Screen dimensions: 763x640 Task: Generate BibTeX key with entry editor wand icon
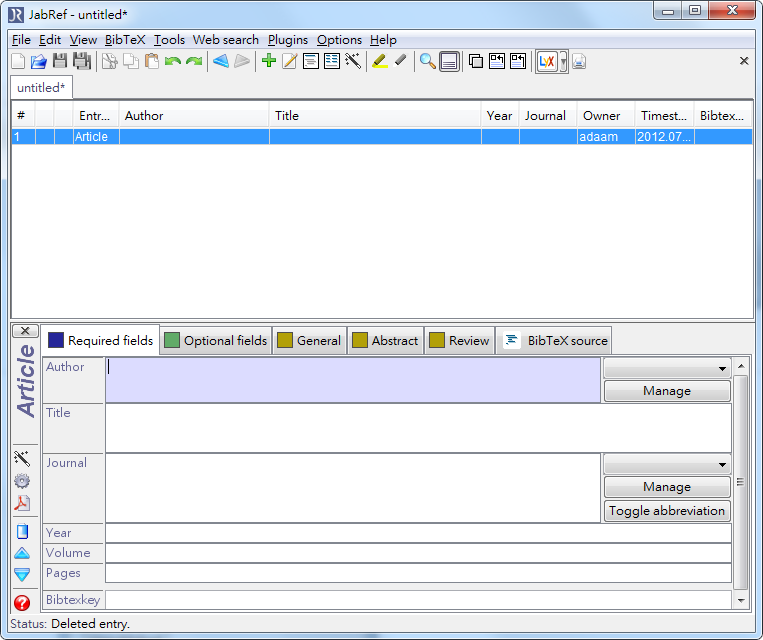22,458
